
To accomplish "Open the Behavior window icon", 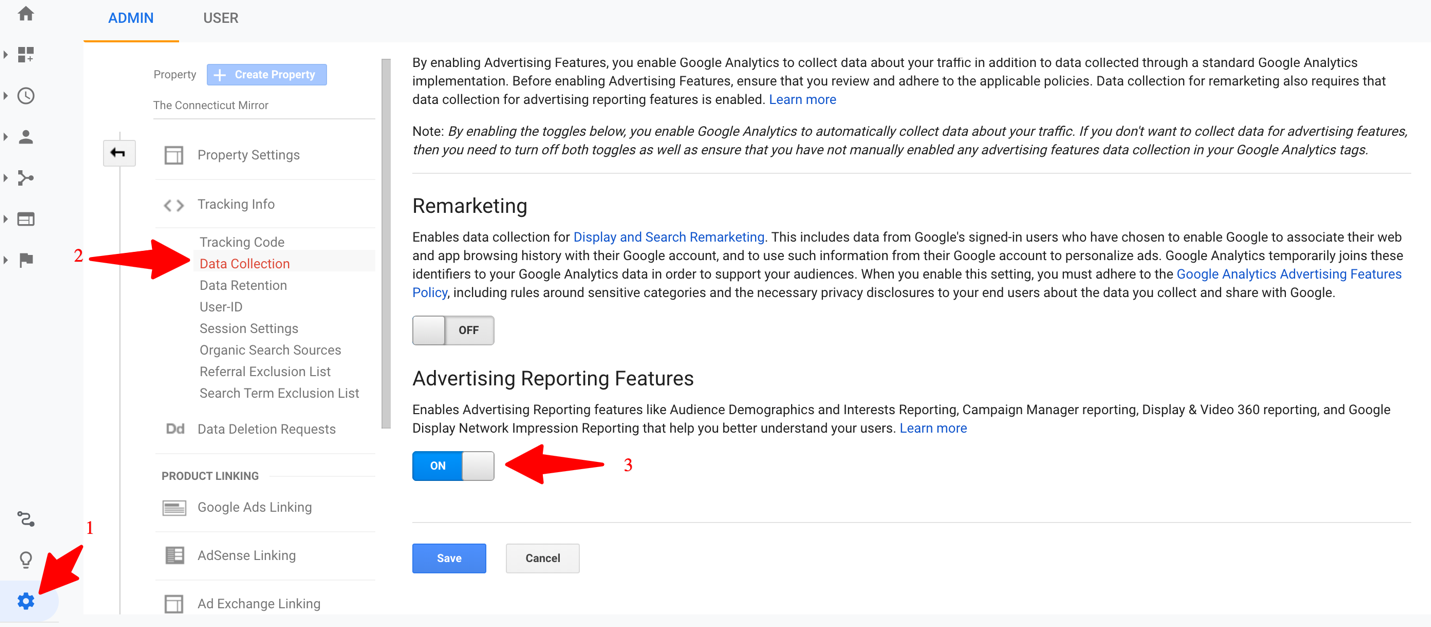I will click(x=26, y=219).
